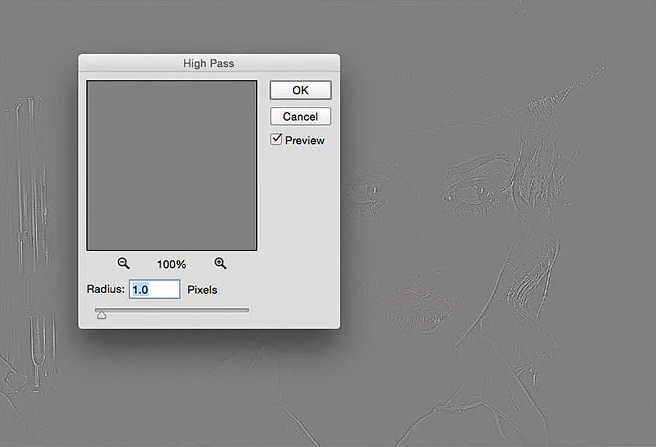656x447 pixels.
Task: Click the Pixels unit label
Action: [202, 290]
